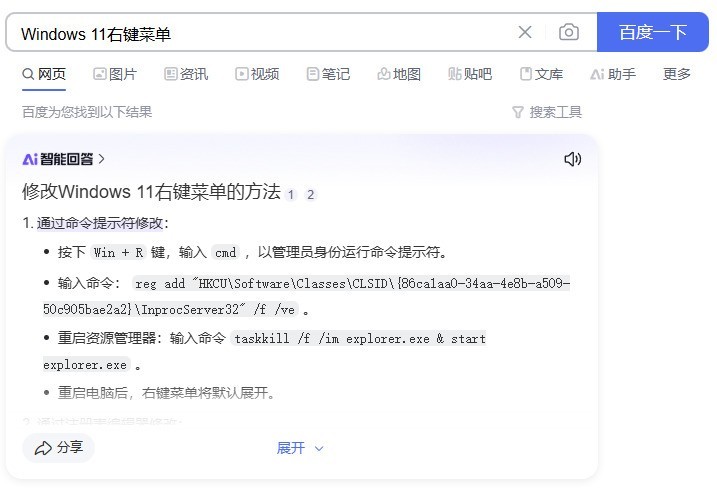The image size is (717, 490).
Task: Share the AI answer via 分享
Action: coord(59,447)
